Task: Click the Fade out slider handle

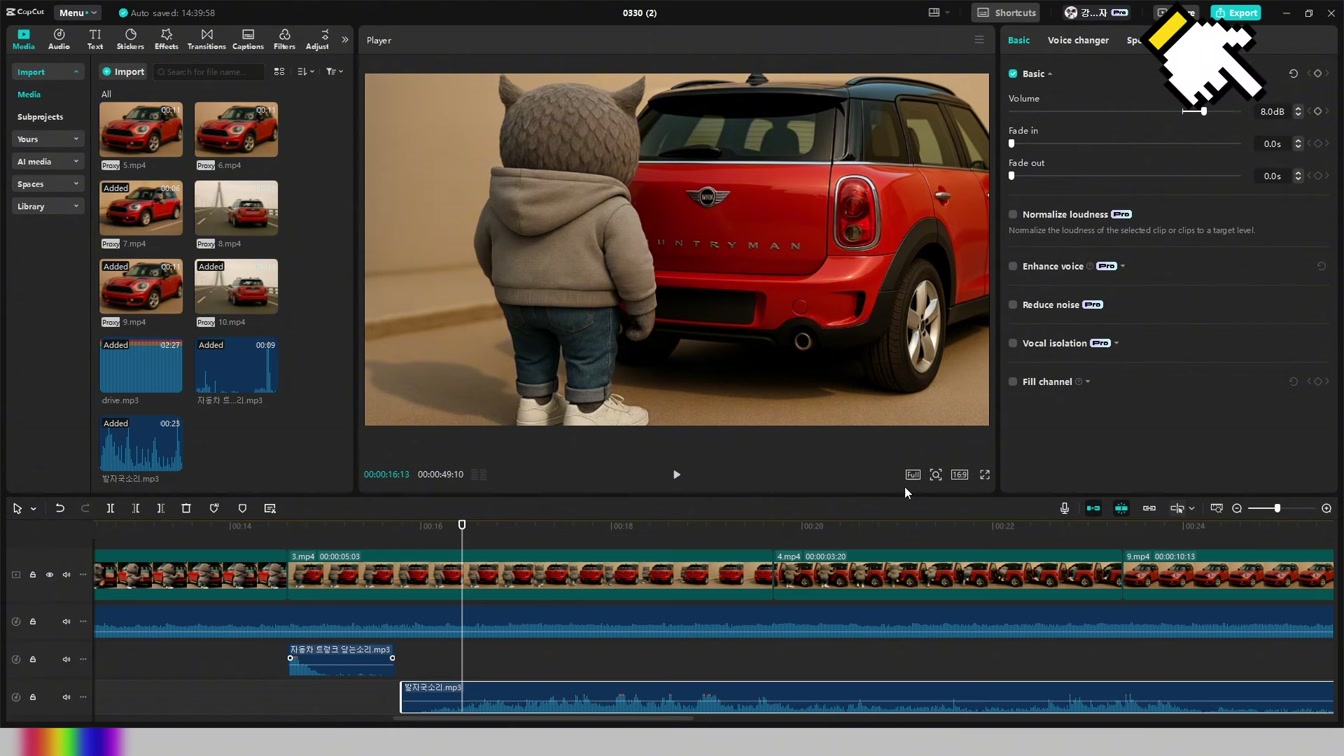Action: [x=1012, y=176]
